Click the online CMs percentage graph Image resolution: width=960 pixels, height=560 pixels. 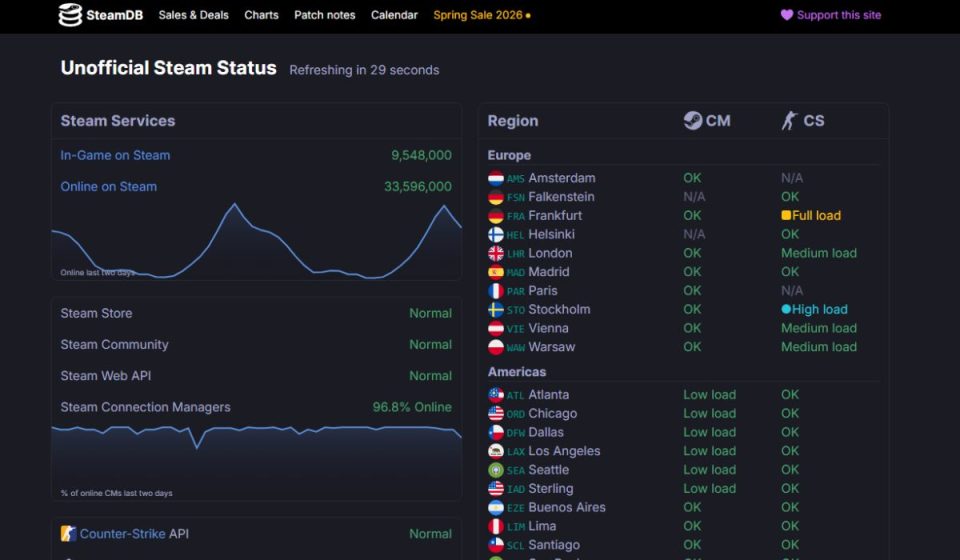(257, 462)
